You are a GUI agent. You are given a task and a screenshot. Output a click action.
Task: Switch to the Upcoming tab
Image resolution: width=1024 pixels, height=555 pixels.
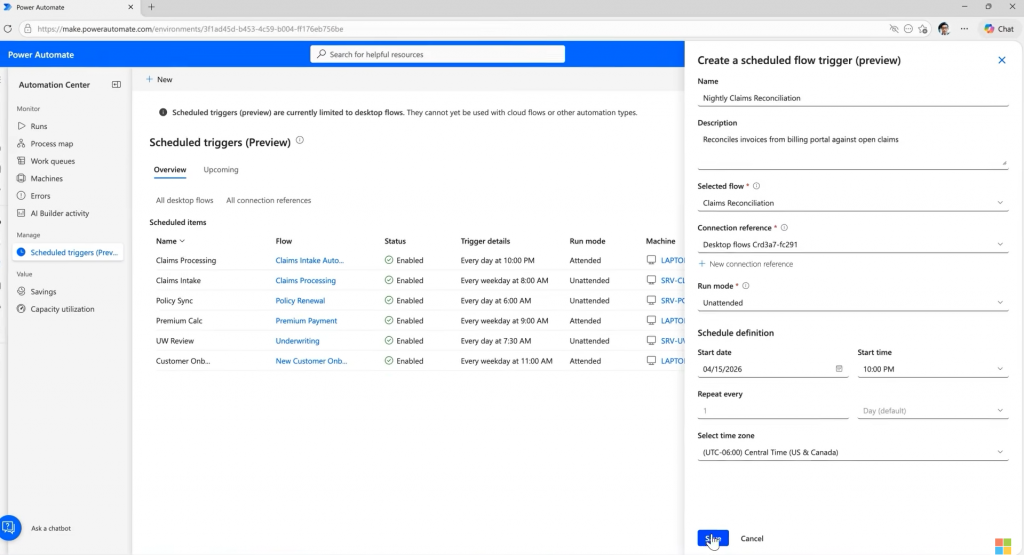[221, 170]
